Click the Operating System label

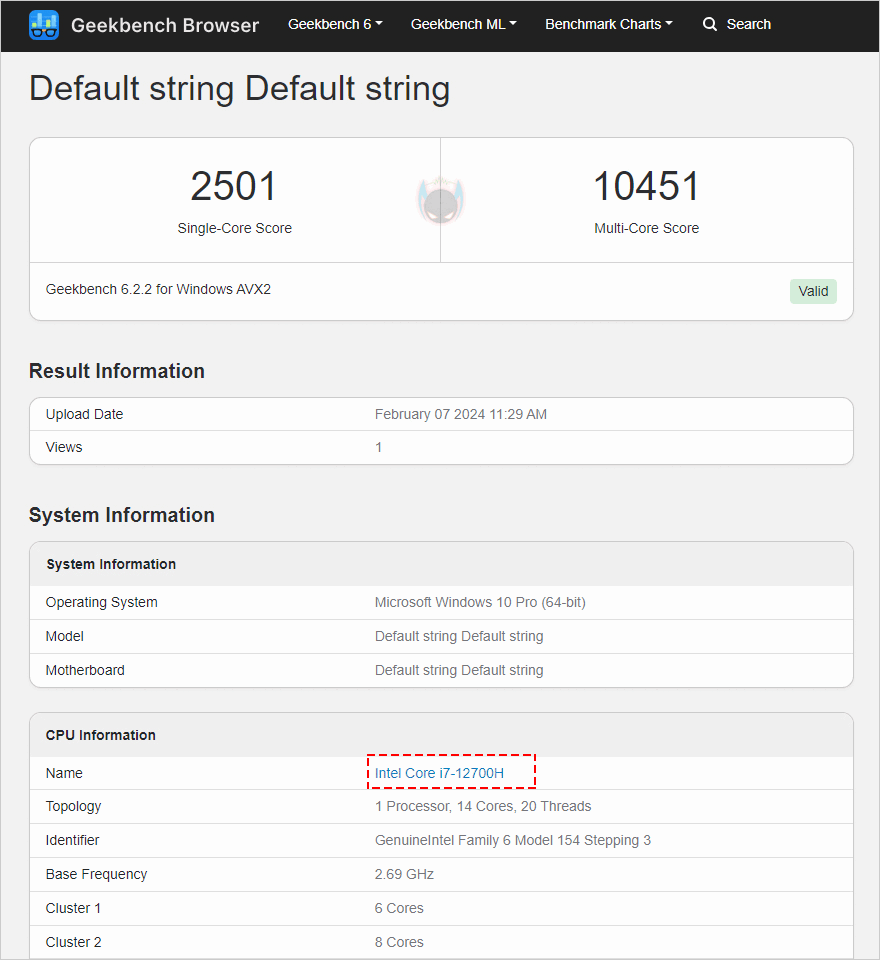click(x=102, y=602)
